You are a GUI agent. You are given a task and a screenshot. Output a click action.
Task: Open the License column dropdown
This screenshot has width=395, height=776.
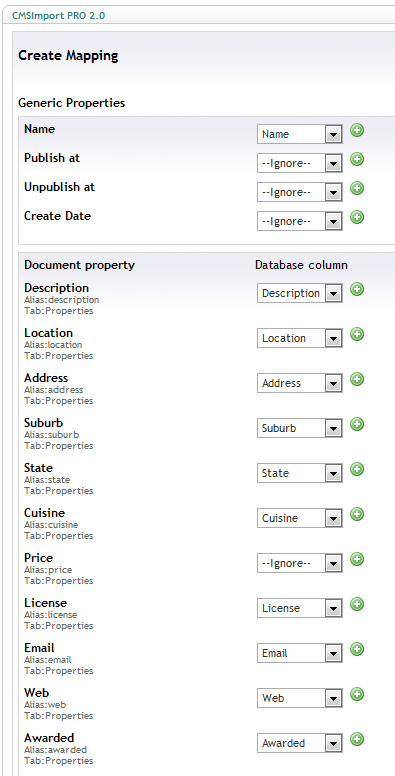pyautogui.click(x=299, y=608)
